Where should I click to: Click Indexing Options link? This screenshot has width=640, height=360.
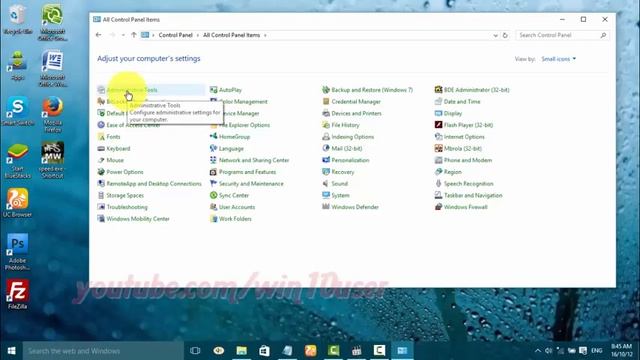pyautogui.click(x=353, y=137)
